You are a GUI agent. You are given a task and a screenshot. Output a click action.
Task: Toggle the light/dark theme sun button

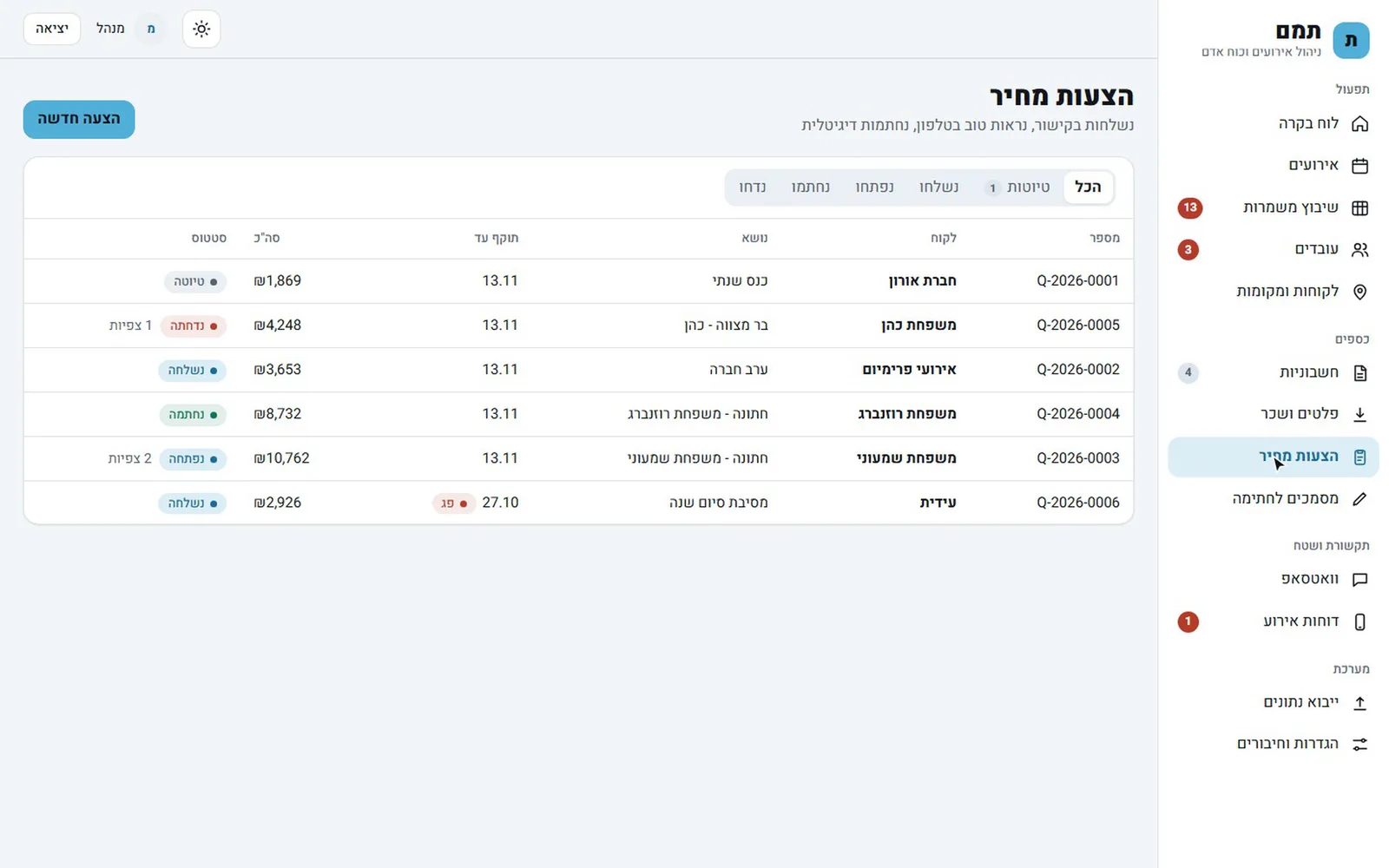201,29
